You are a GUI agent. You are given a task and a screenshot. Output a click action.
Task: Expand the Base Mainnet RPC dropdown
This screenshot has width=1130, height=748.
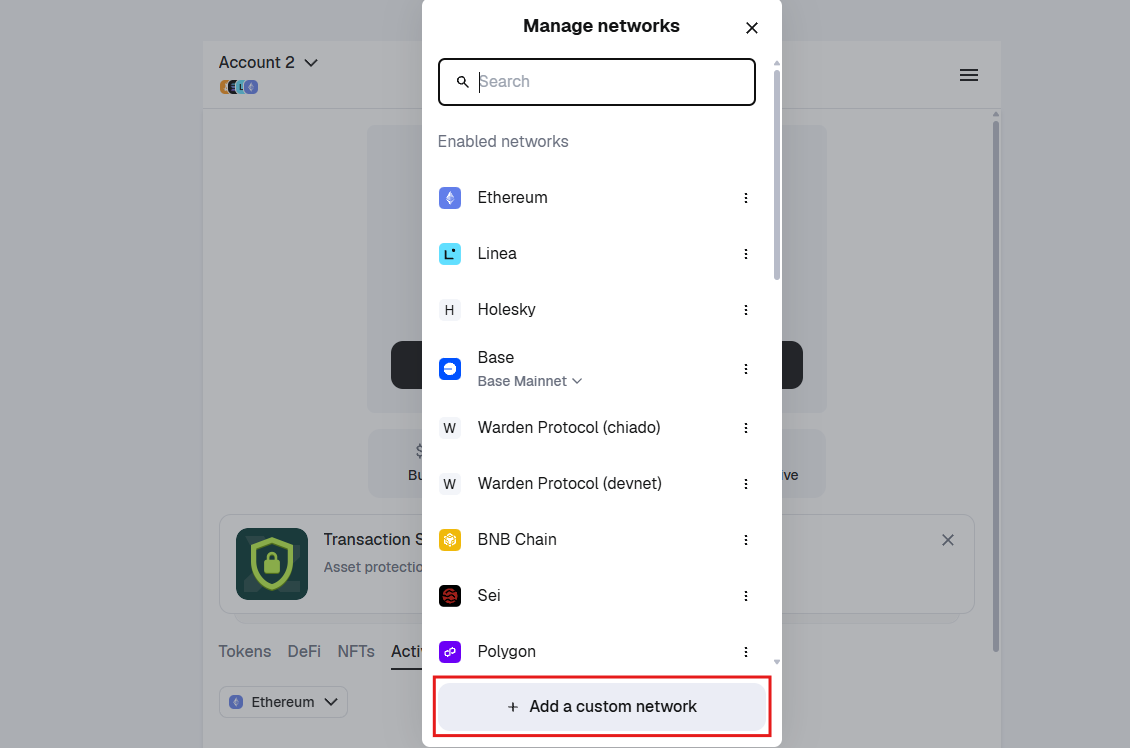[x=530, y=381]
